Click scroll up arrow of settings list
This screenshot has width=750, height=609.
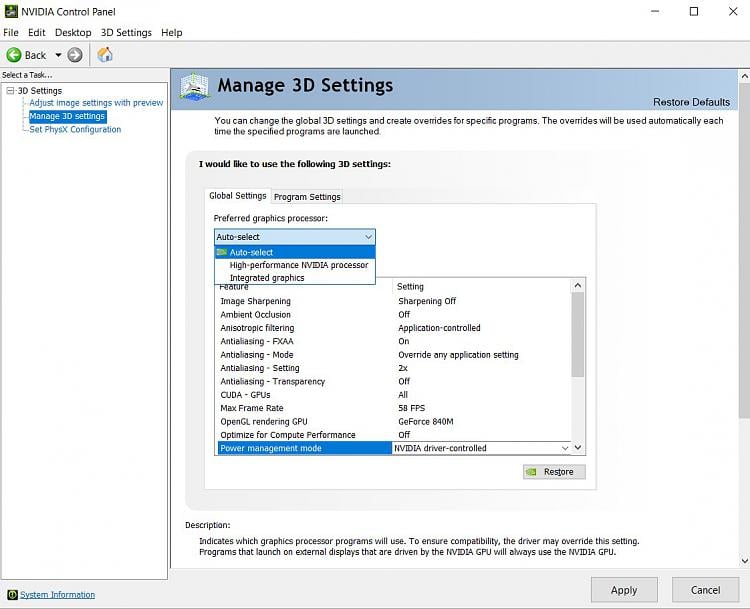click(x=578, y=286)
